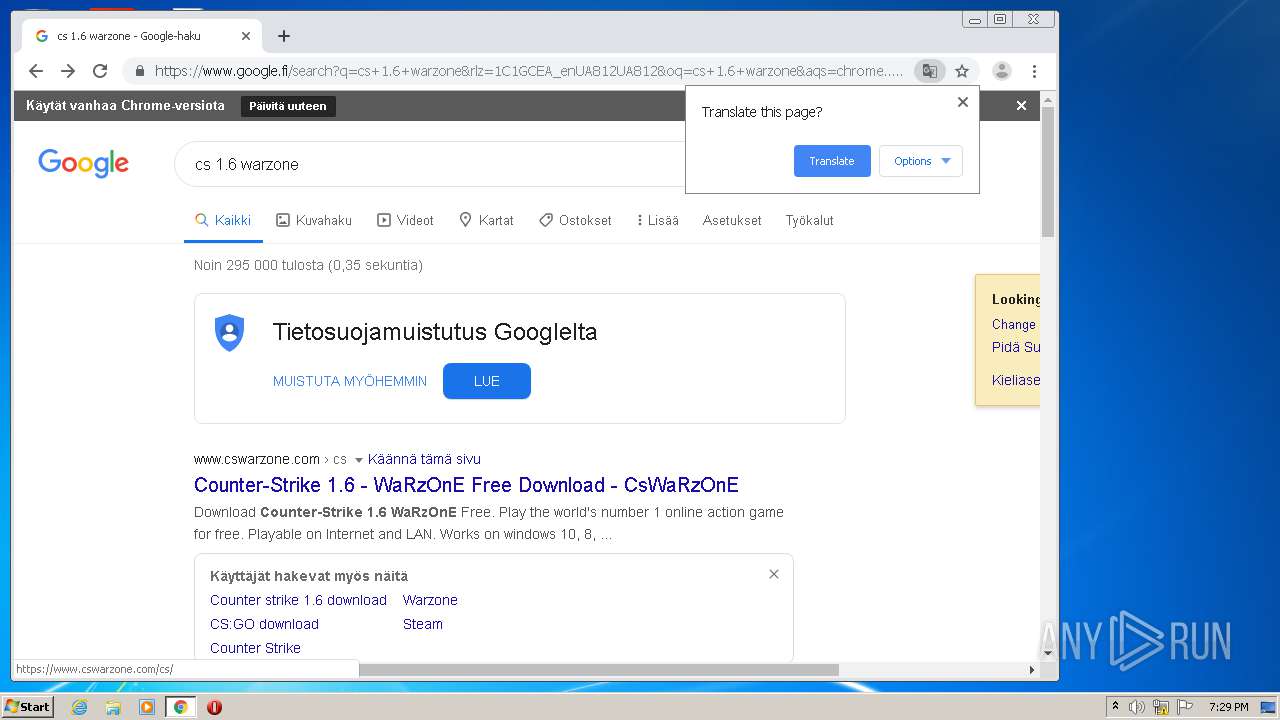The width and height of the screenshot is (1280, 720).
Task: Translate the page
Action: (x=832, y=161)
